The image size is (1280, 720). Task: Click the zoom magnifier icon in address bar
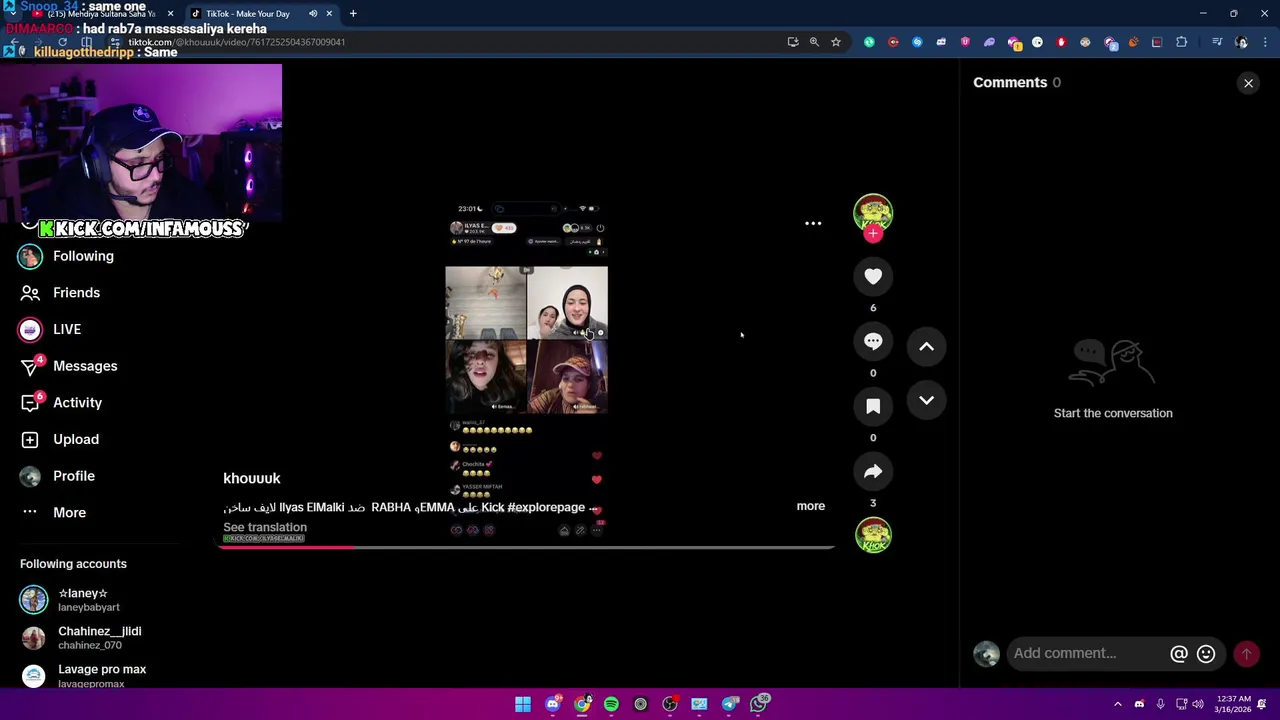tap(814, 42)
